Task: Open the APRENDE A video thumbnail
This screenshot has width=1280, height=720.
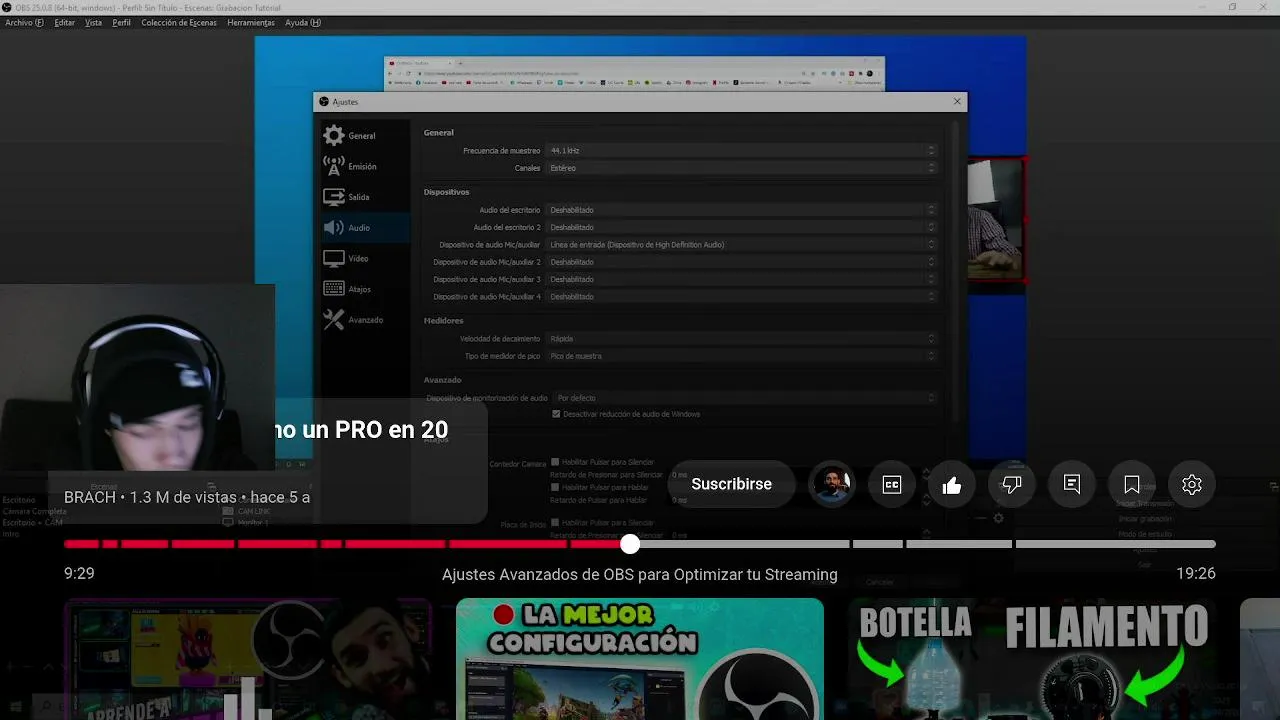Action: click(x=248, y=658)
